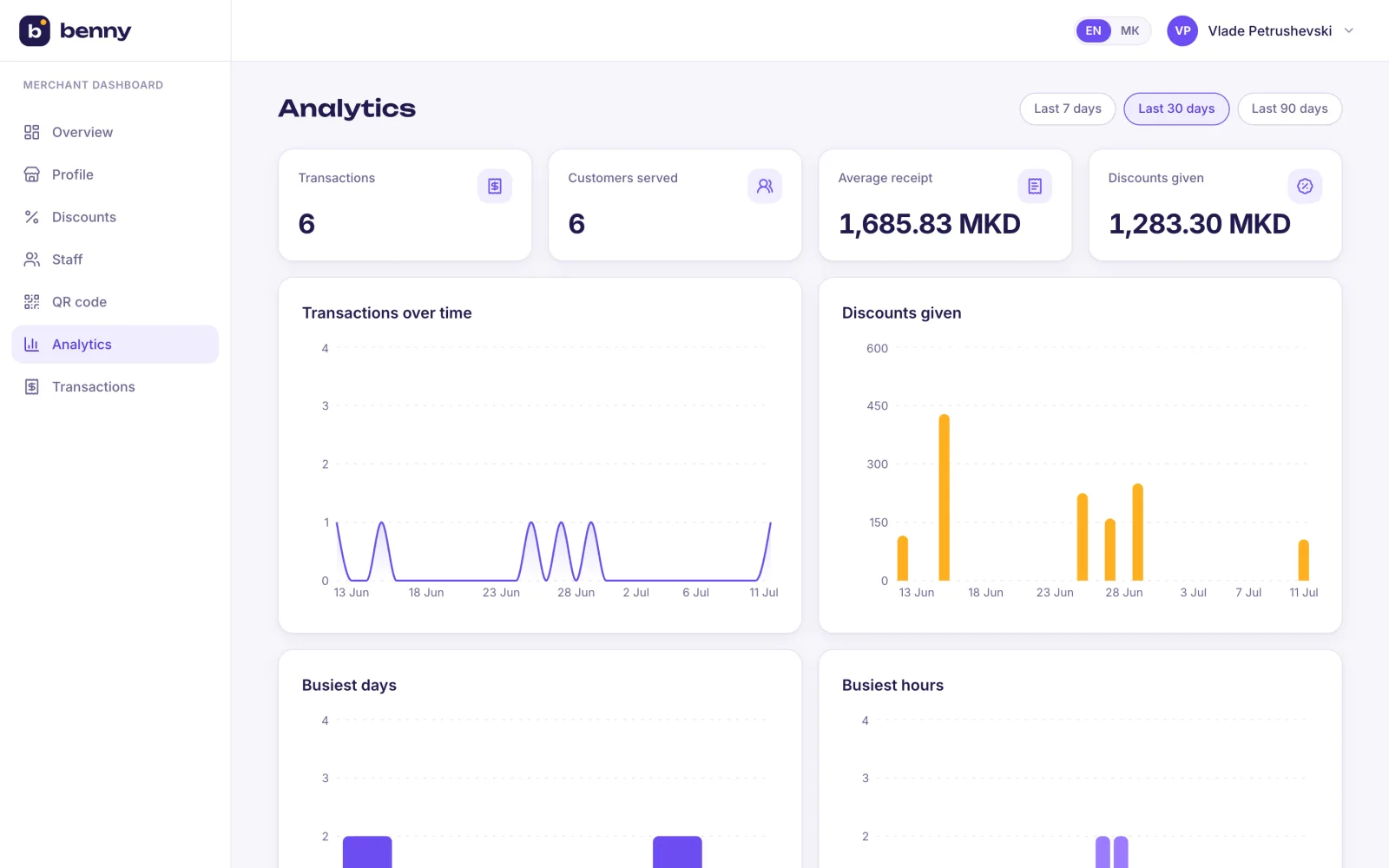The image size is (1389, 868).
Task: Go to the Profile page
Action: tap(115, 174)
